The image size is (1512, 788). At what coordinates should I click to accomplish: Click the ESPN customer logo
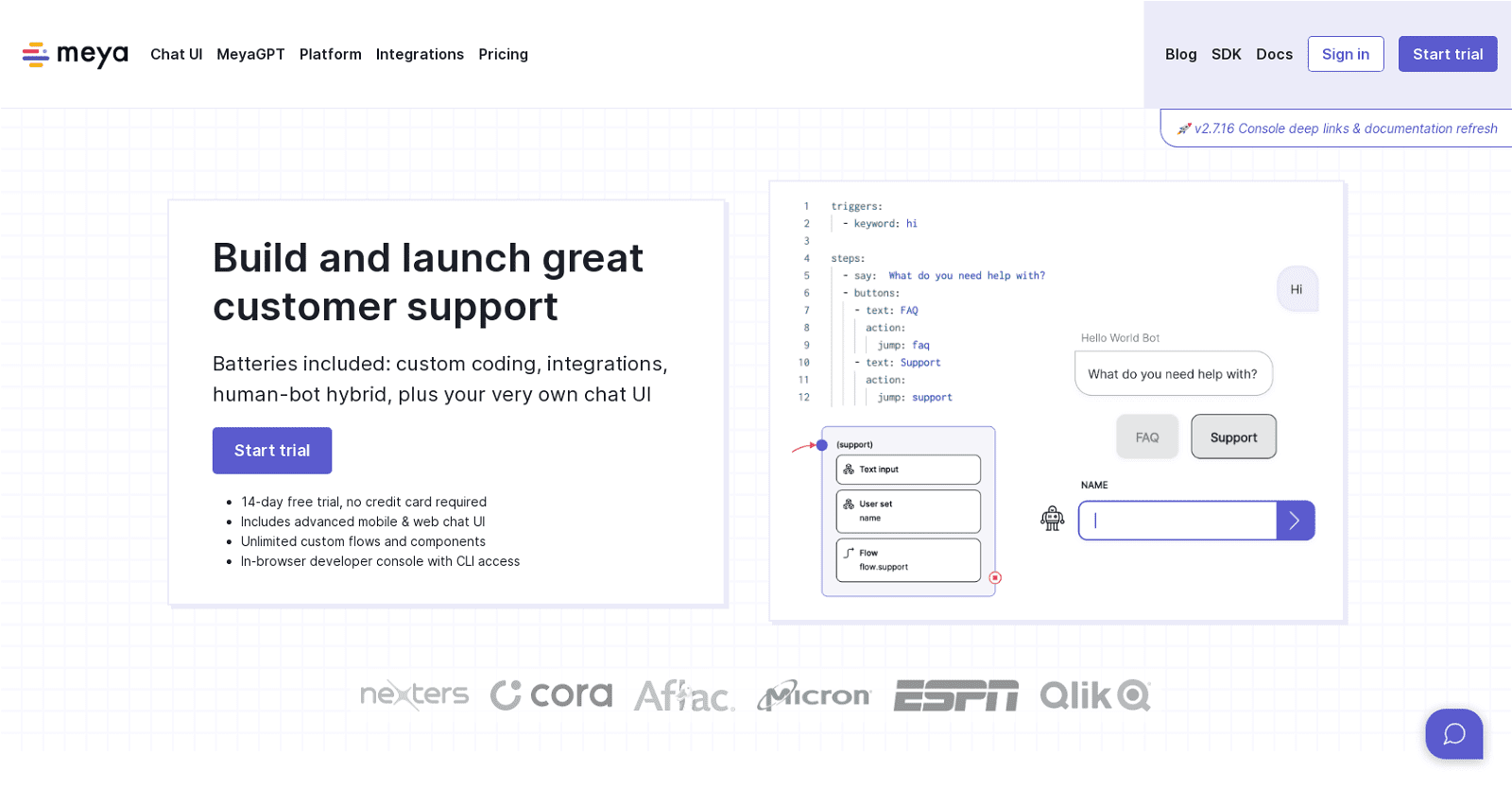click(956, 695)
